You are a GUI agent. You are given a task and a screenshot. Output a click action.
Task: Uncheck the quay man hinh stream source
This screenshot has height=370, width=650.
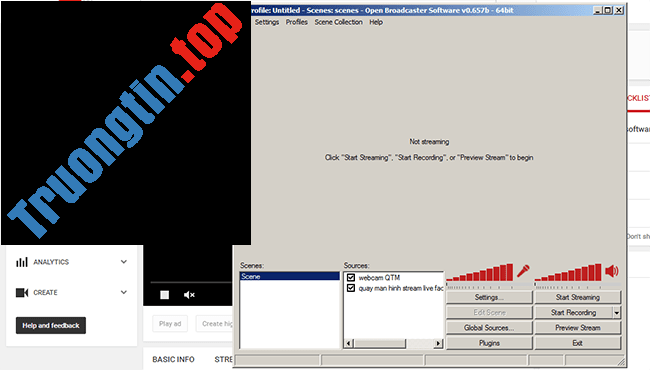pos(351,288)
